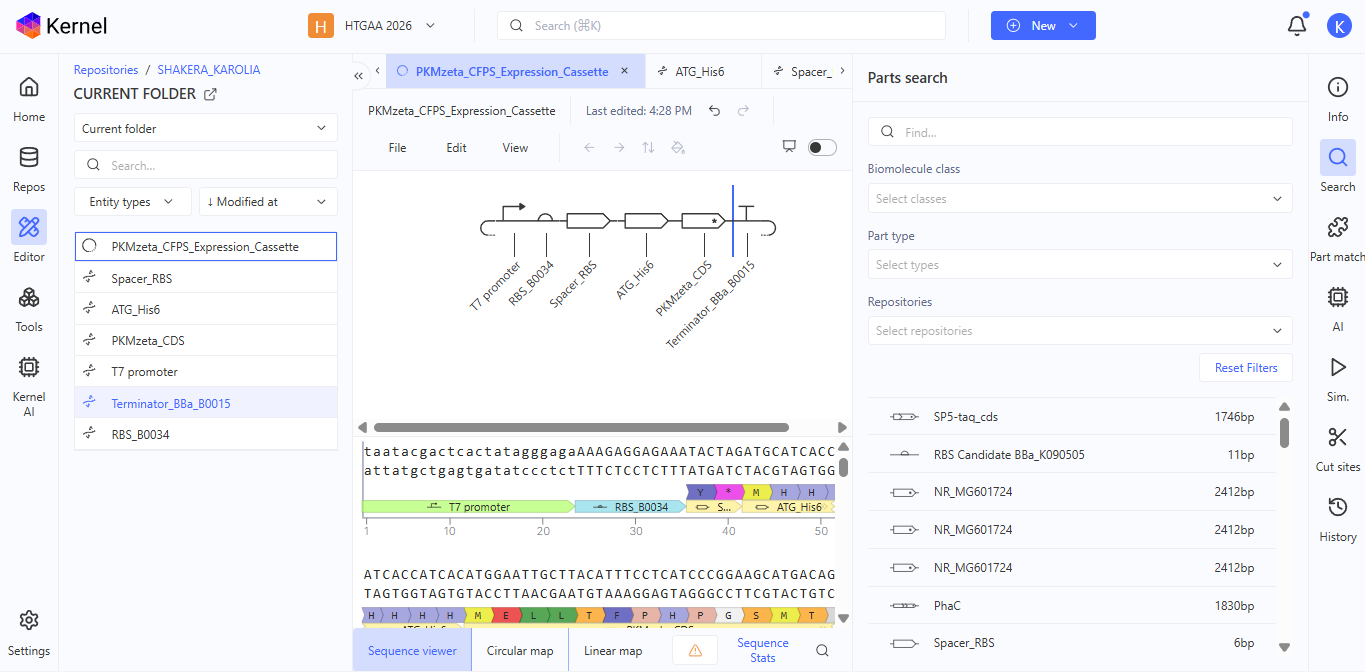
Task: Click the redo arrow near Last edited
Action: tap(743, 111)
